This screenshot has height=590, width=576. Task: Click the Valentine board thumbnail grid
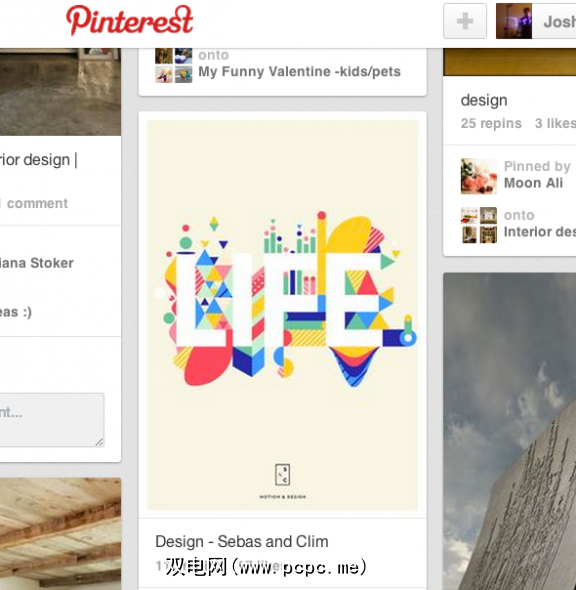[173, 65]
